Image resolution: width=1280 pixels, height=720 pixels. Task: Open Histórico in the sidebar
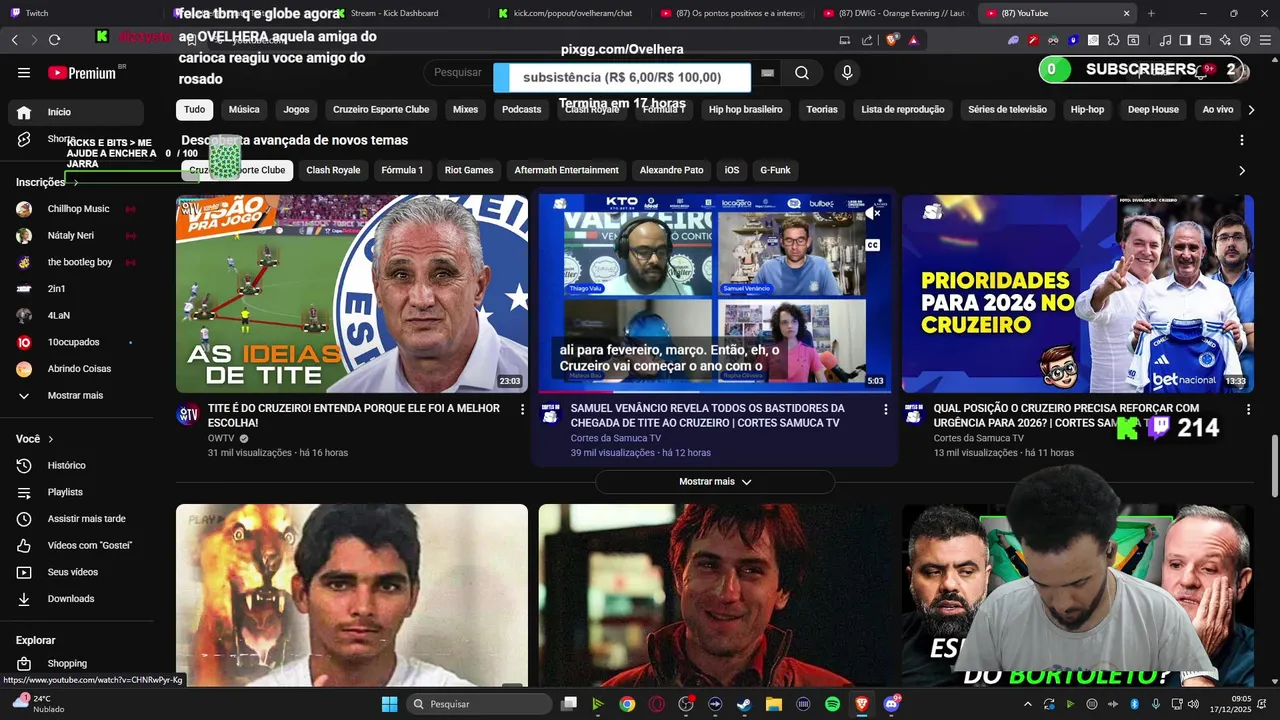click(x=76, y=465)
